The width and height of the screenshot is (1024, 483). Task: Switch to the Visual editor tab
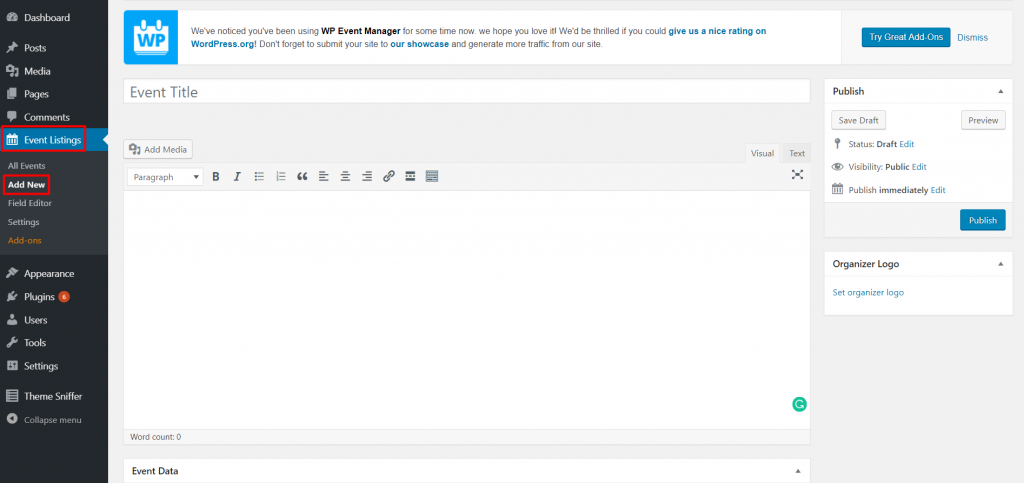coord(762,153)
